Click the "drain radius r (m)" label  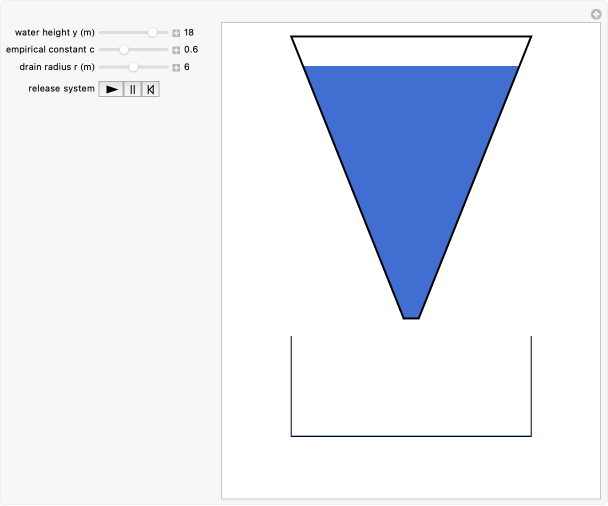coord(57,67)
